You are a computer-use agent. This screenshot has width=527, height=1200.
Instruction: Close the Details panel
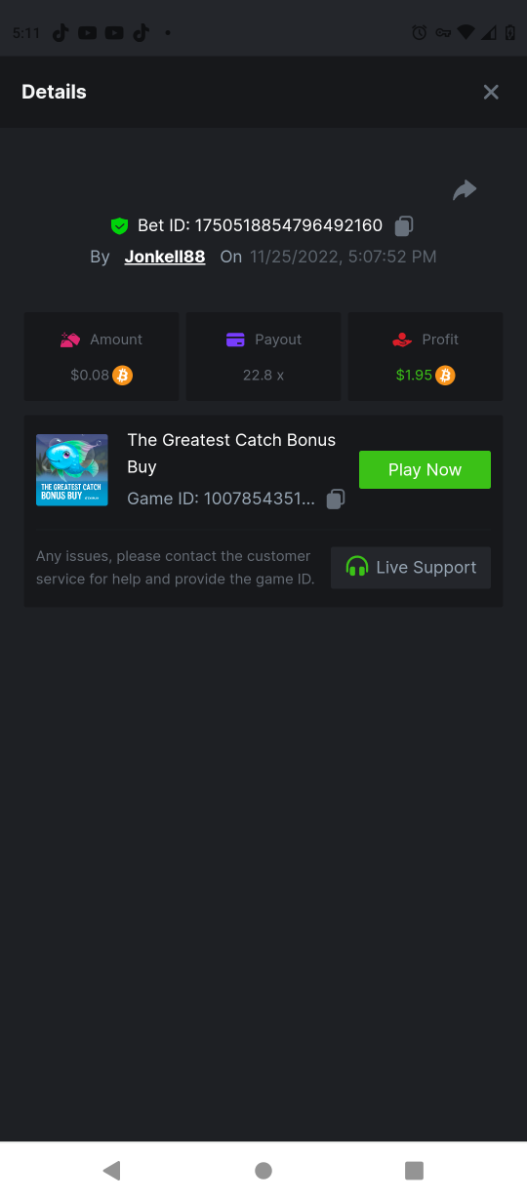click(x=491, y=92)
